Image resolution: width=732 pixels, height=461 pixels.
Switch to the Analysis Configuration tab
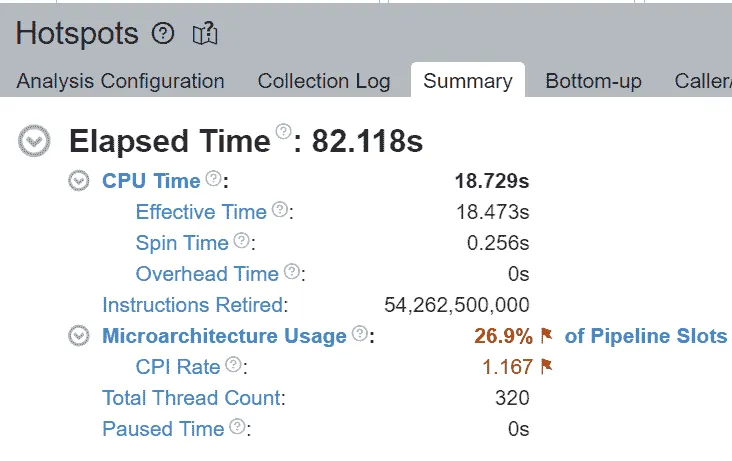(120, 81)
